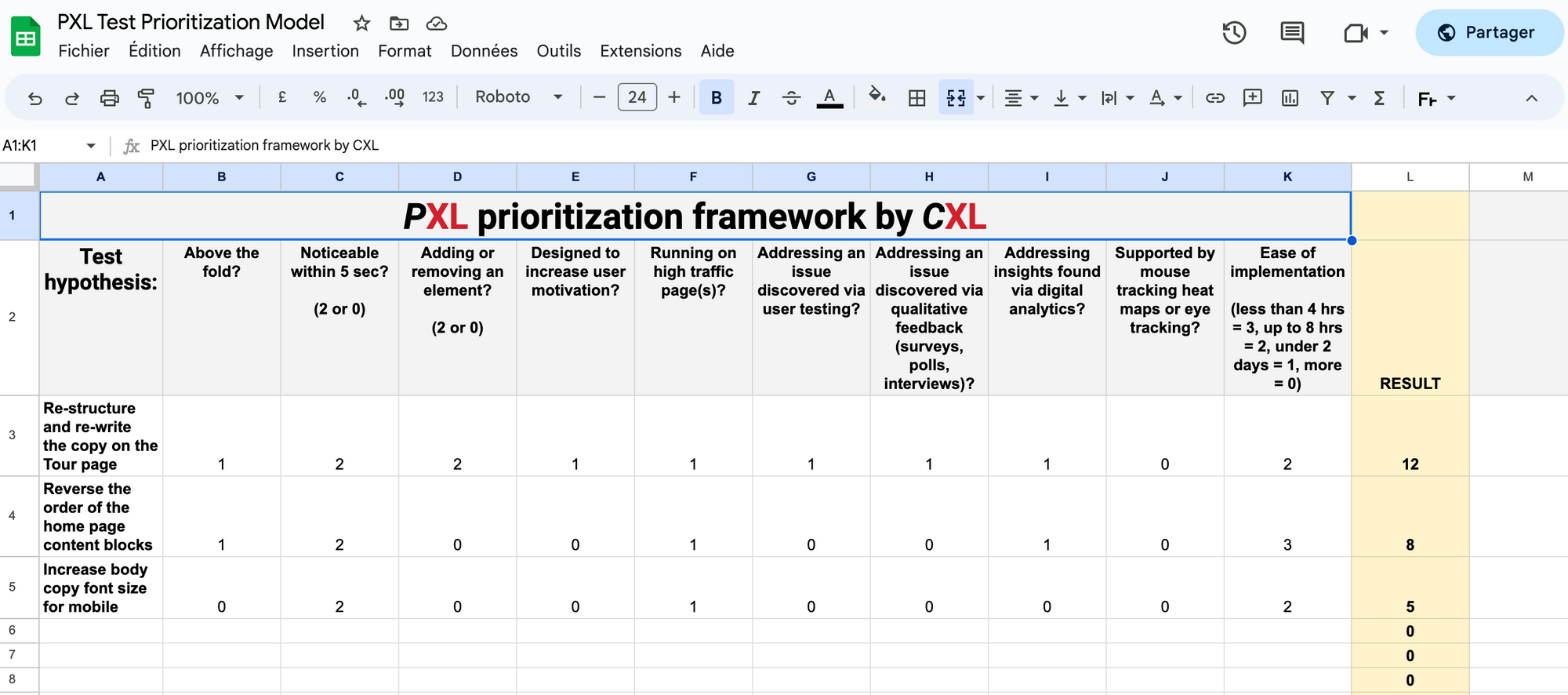Select row 3 header
Viewport: 1568px width, 695px height.
tap(12, 435)
